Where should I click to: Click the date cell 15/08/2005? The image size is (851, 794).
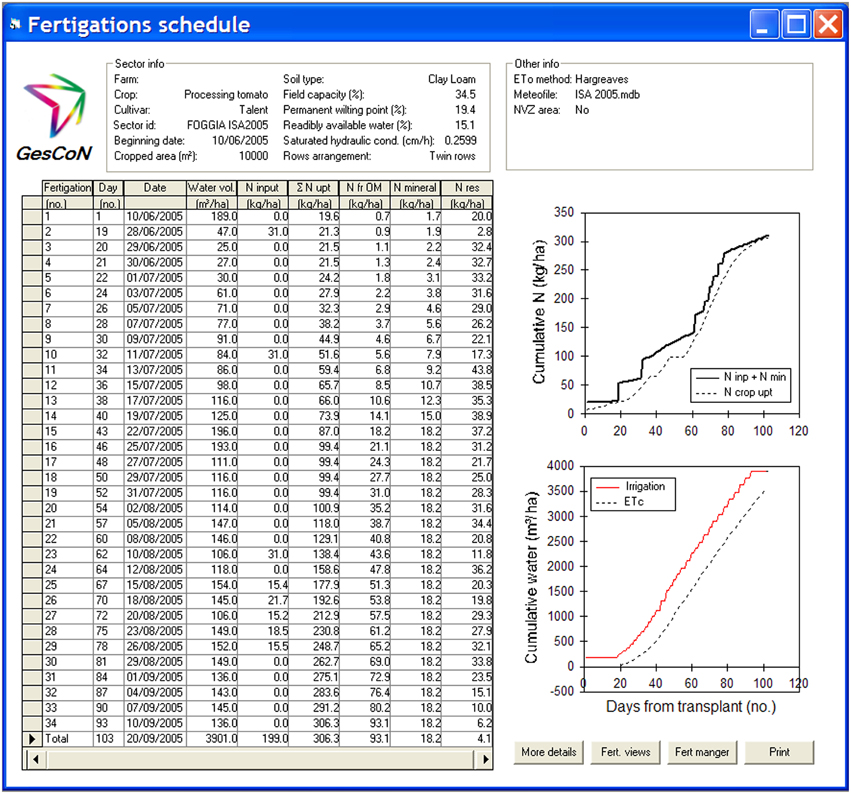(x=155, y=585)
